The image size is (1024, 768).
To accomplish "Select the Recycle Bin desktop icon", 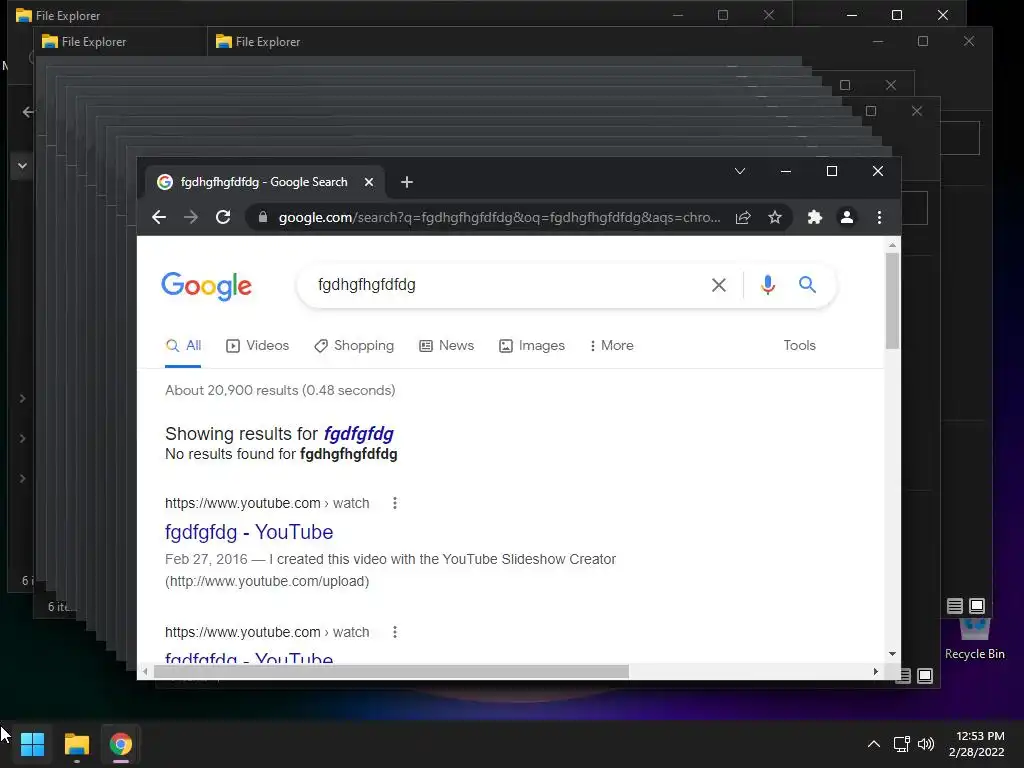I will (974, 638).
